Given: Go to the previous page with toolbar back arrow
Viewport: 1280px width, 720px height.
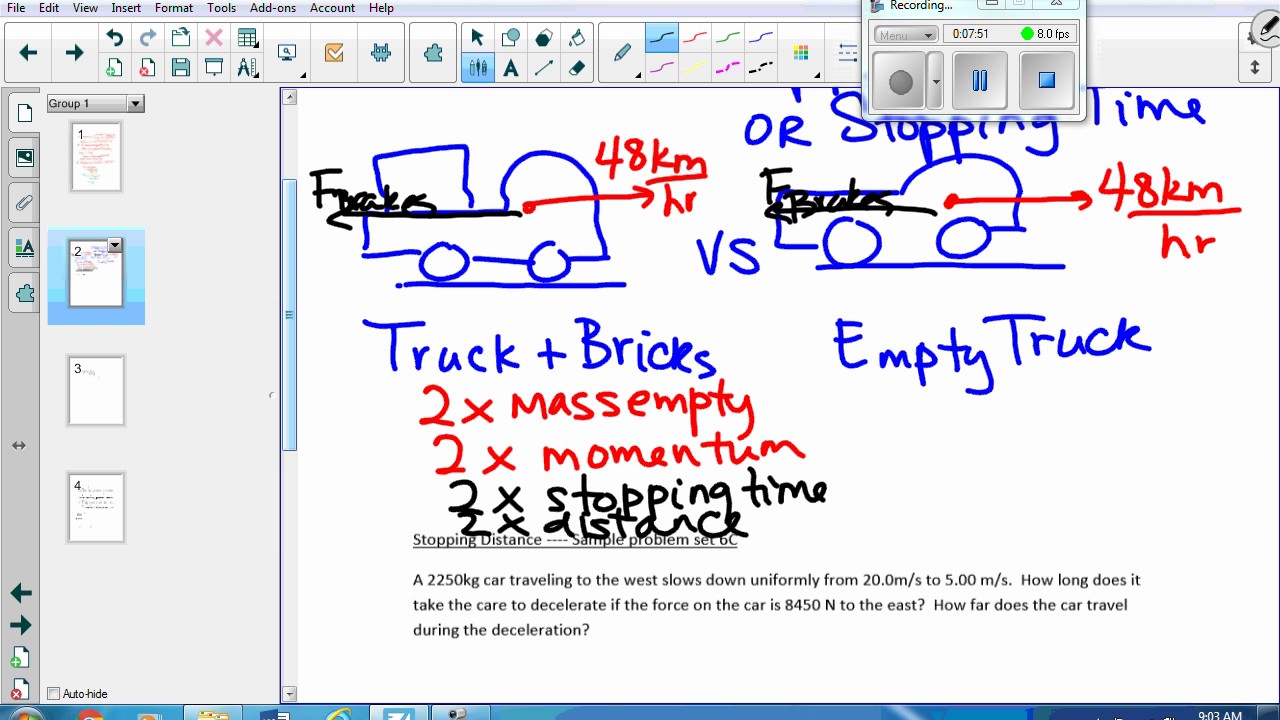Looking at the screenshot, I should pos(28,53).
